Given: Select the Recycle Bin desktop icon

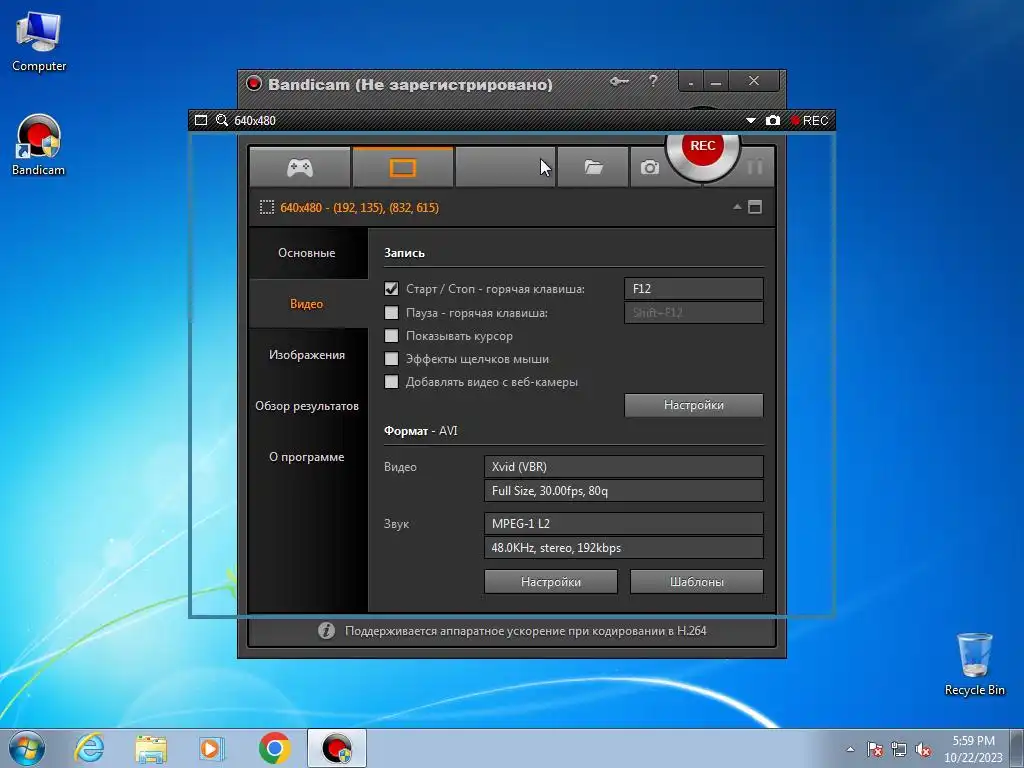Looking at the screenshot, I should pyautogui.click(x=974, y=664).
